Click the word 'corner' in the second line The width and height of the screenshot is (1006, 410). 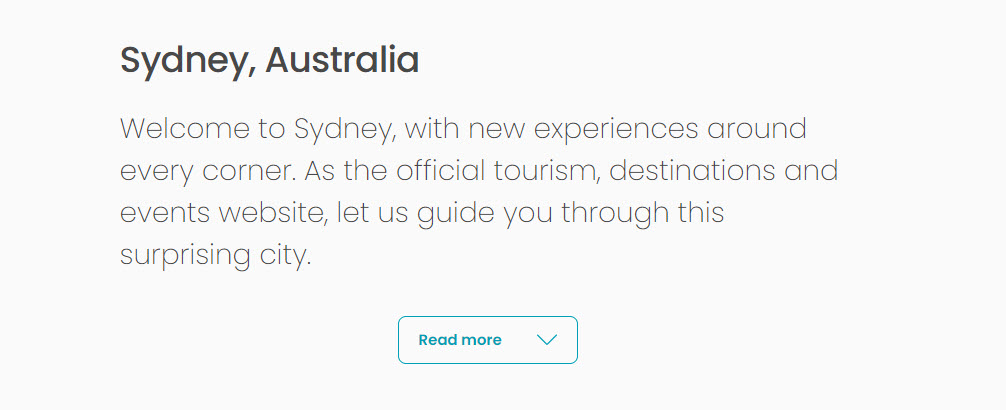point(249,173)
